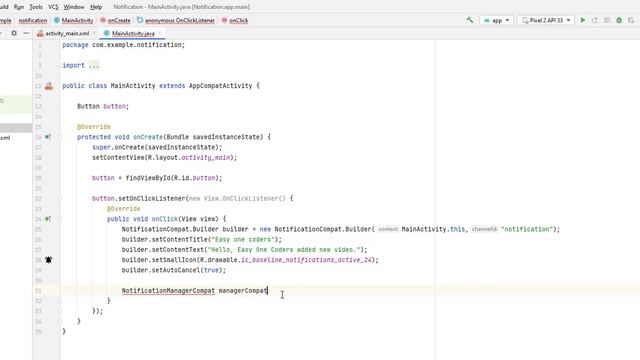Click the MainActivity breadcrumb

(77, 20)
